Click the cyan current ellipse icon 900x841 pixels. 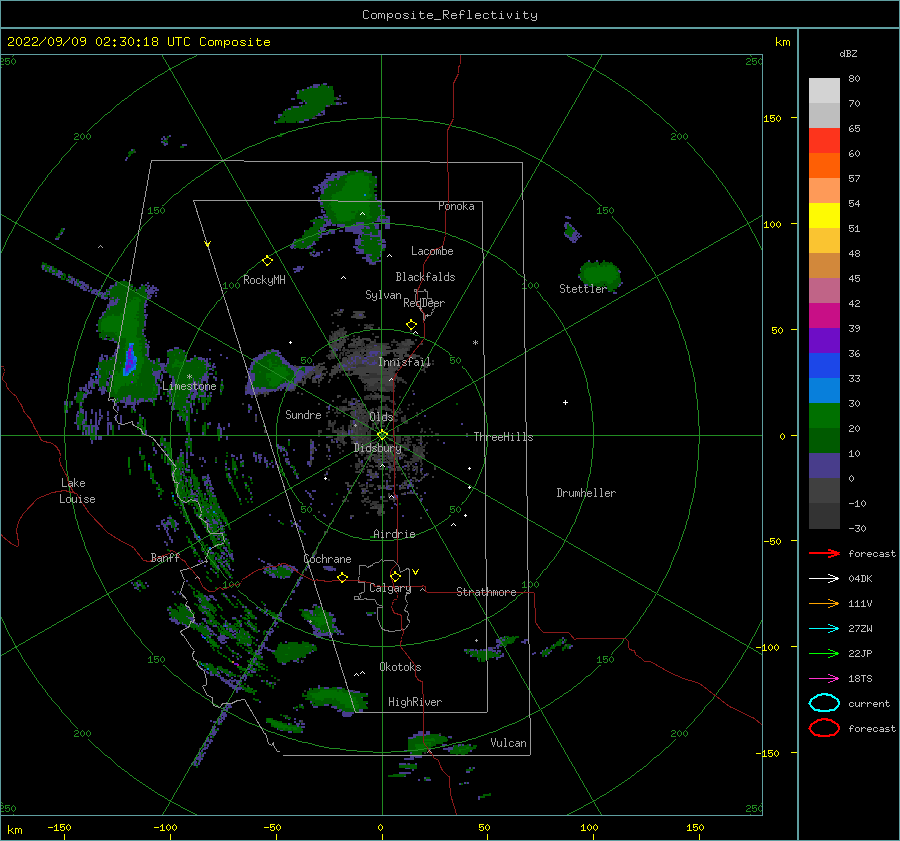coord(824,703)
